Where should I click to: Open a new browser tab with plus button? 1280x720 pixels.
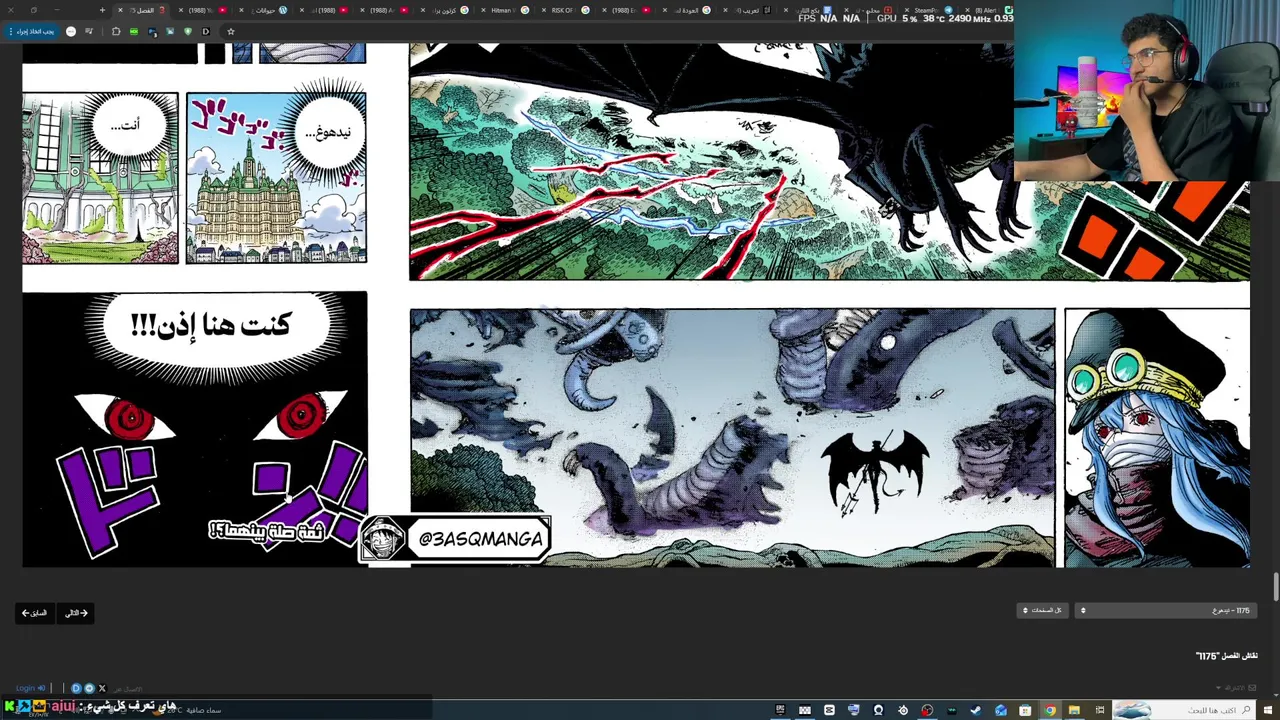[x=102, y=10]
